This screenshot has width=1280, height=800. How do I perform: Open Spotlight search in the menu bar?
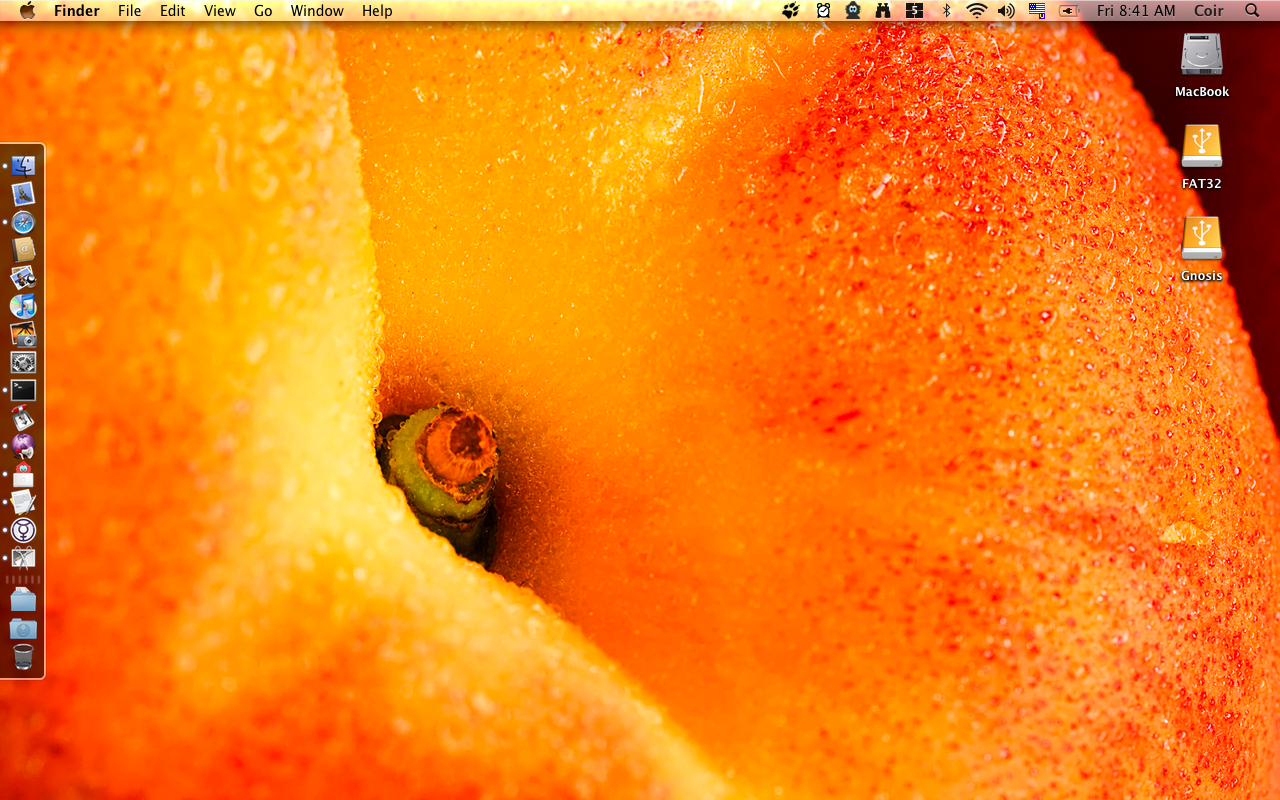(x=1250, y=11)
